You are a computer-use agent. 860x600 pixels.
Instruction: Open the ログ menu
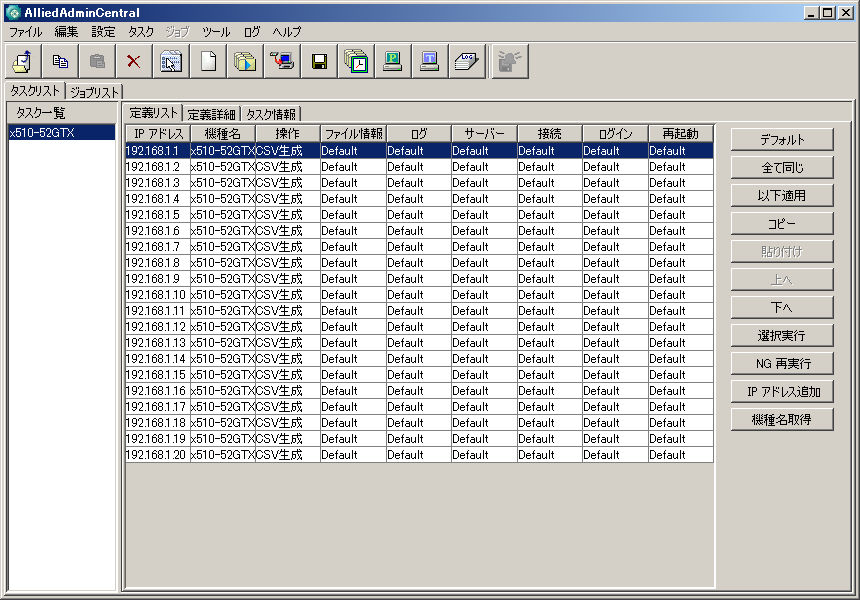pos(252,32)
